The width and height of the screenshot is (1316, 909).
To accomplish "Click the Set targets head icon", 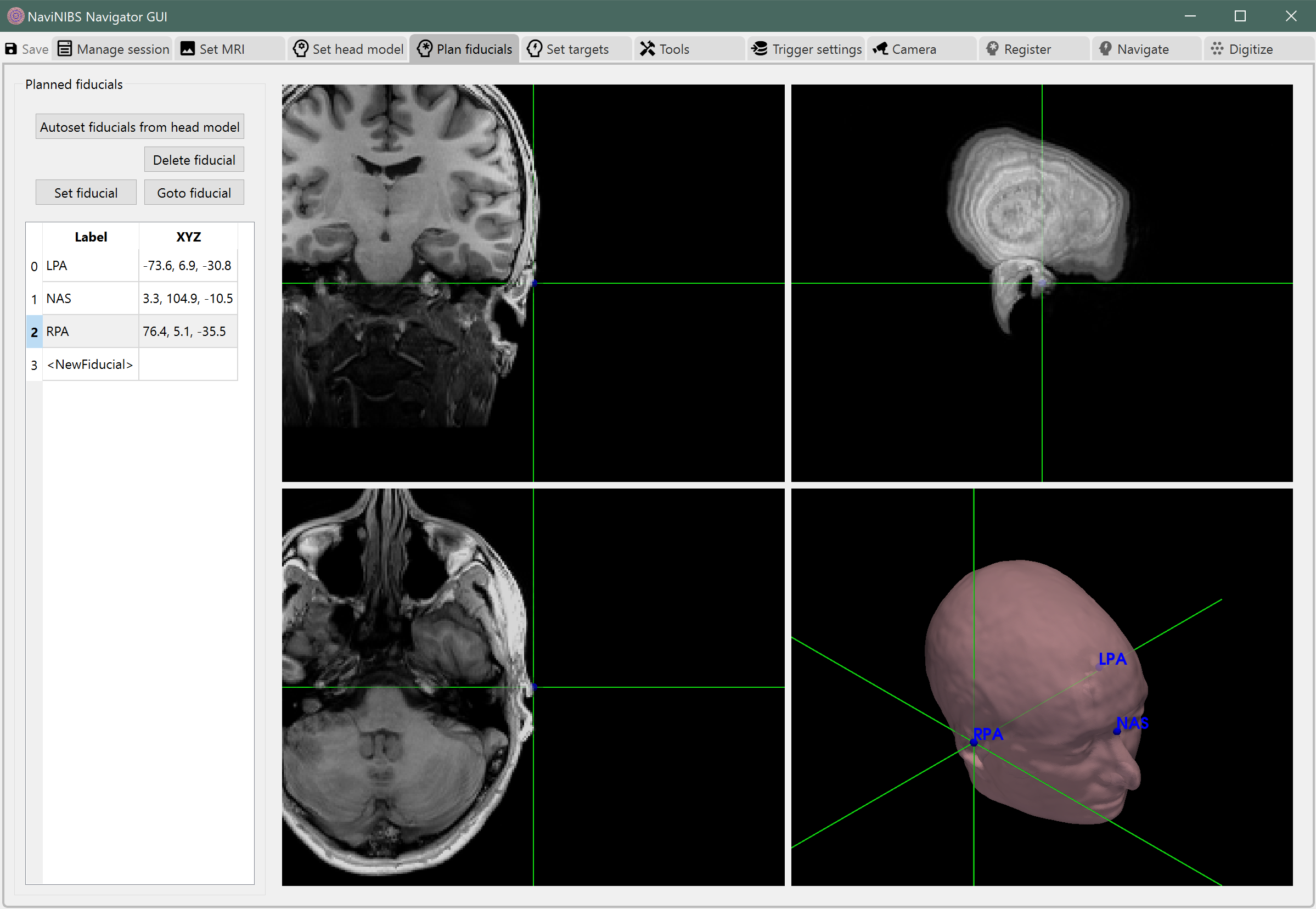I will [534, 49].
